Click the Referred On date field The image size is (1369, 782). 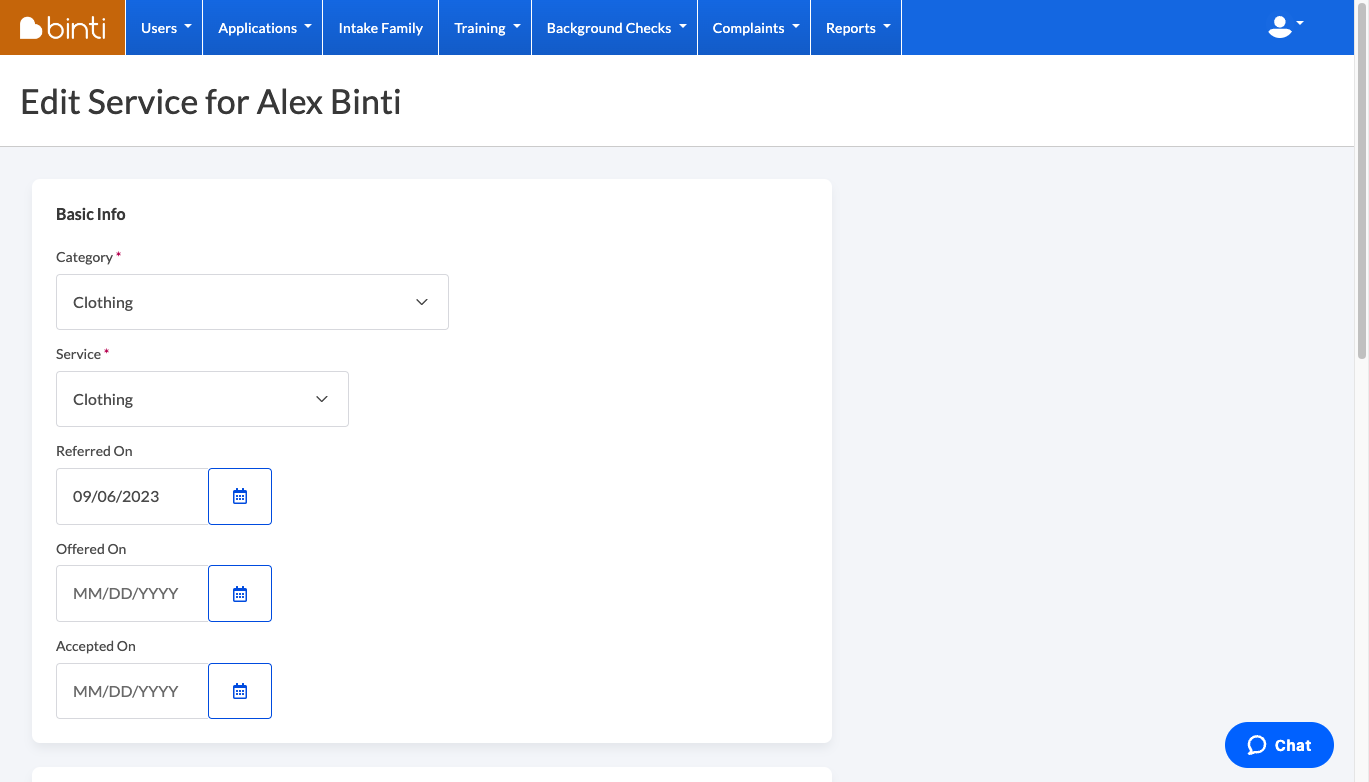point(132,496)
